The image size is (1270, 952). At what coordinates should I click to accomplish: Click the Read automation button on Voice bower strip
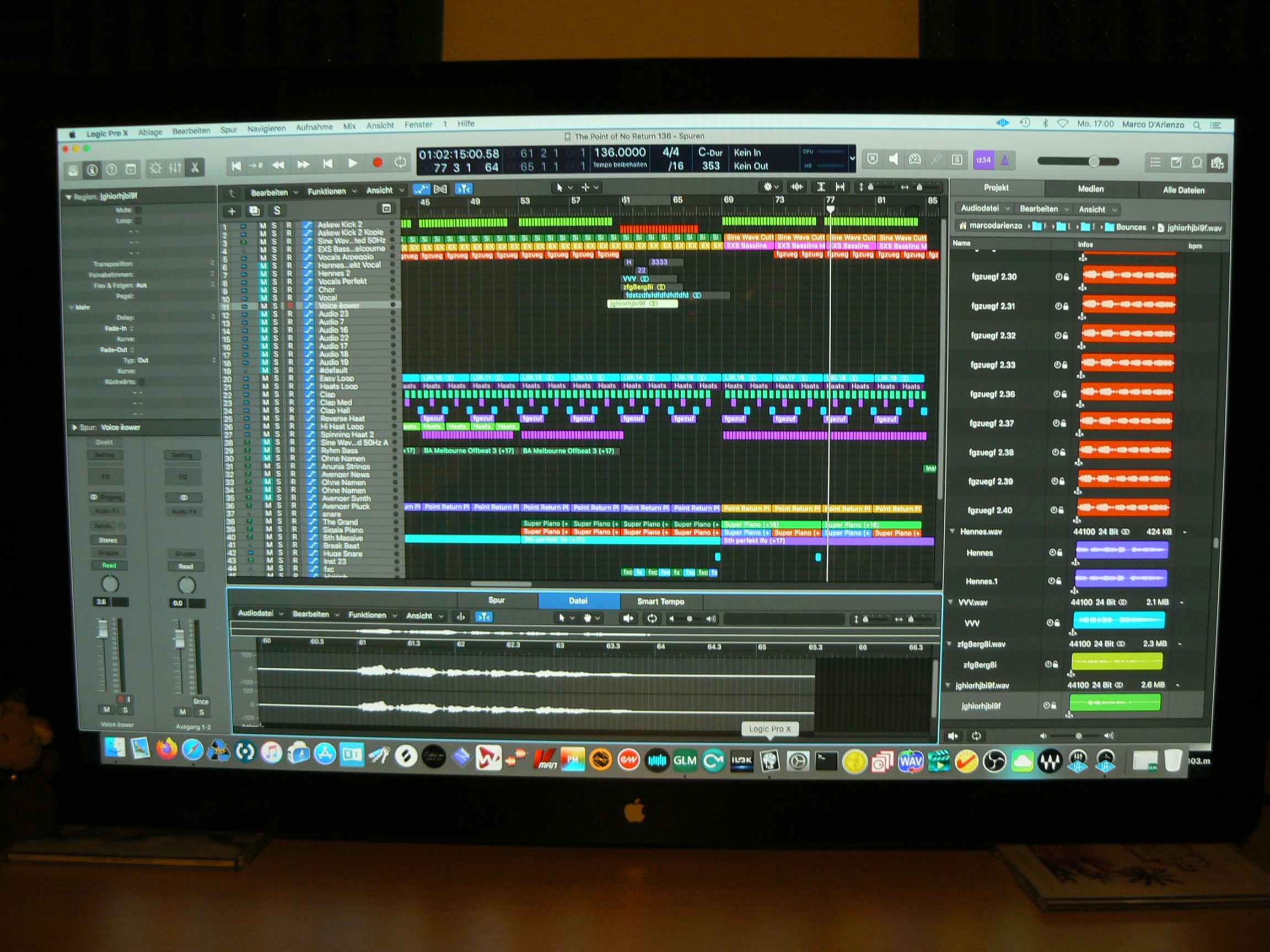109,565
